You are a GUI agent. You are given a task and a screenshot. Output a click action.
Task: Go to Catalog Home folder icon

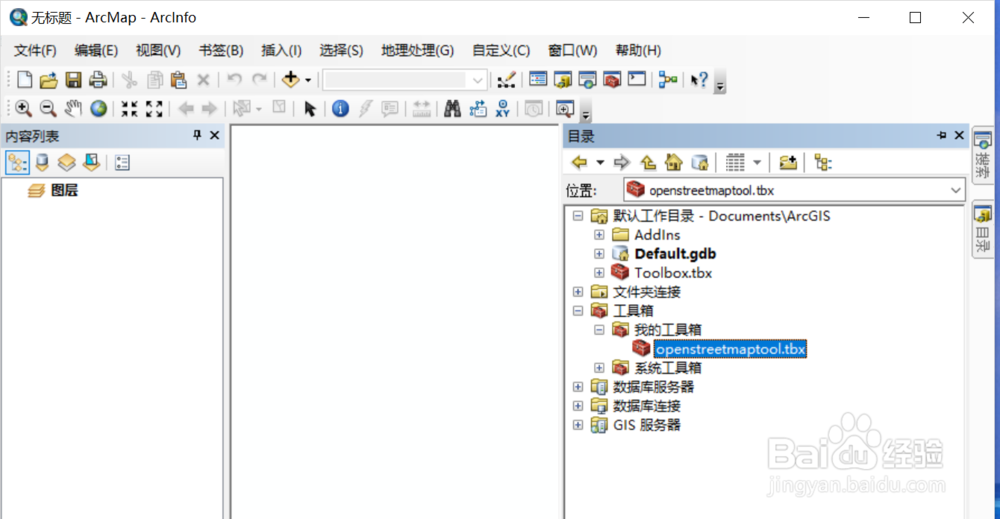click(x=673, y=163)
